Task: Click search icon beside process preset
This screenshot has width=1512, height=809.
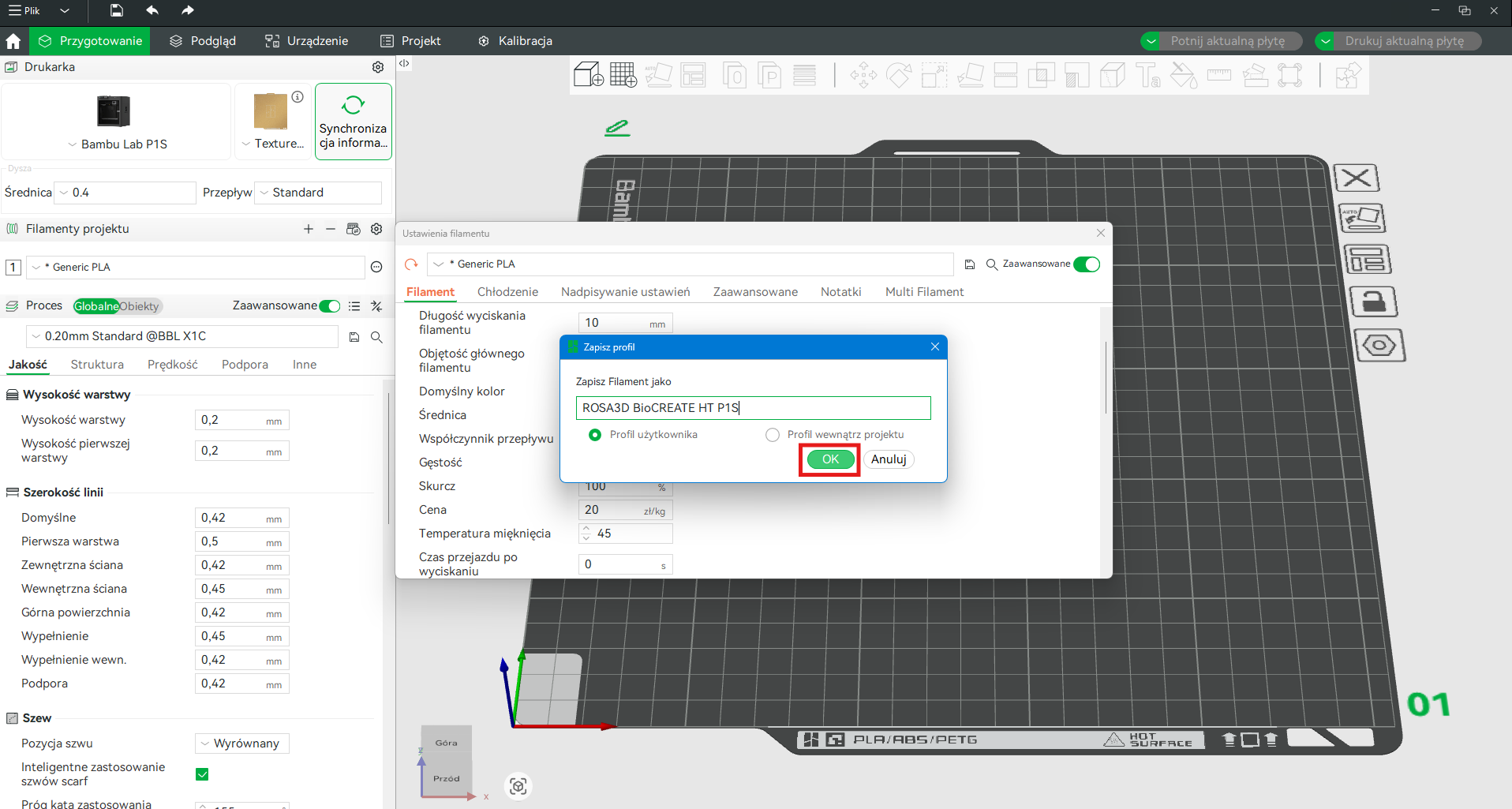Action: 376,337
